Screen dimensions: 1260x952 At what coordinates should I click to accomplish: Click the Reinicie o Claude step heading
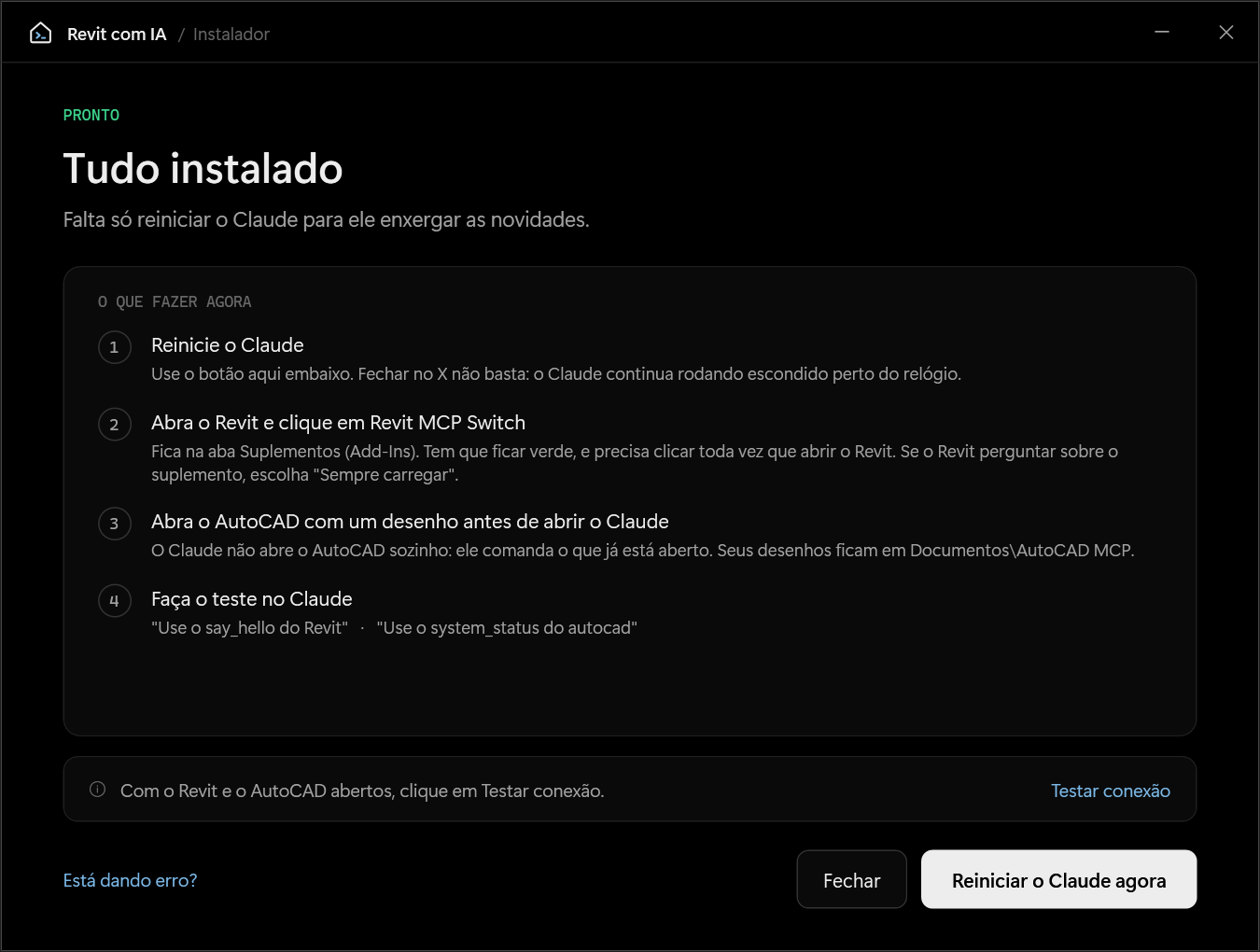(228, 345)
